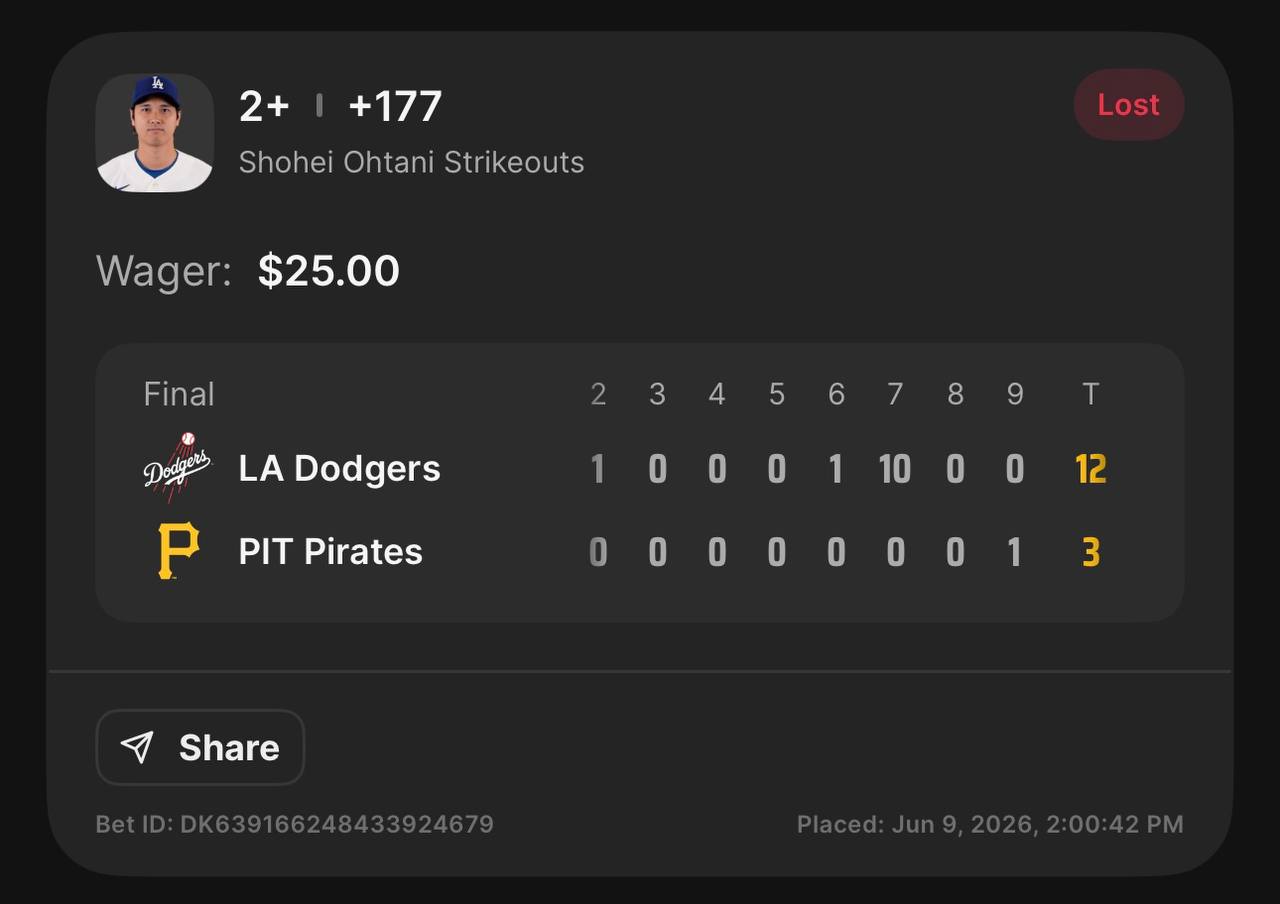The height and width of the screenshot is (904, 1280).
Task: Click the T totals column header
Action: coord(1090,394)
